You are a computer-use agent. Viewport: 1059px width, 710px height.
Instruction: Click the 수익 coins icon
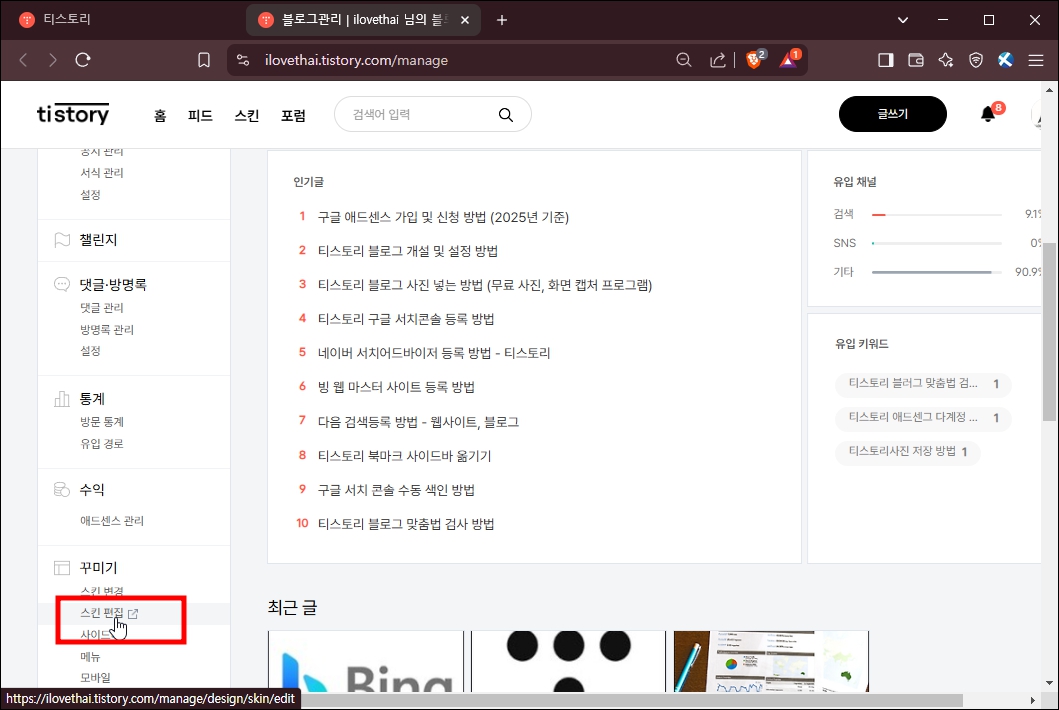63,489
